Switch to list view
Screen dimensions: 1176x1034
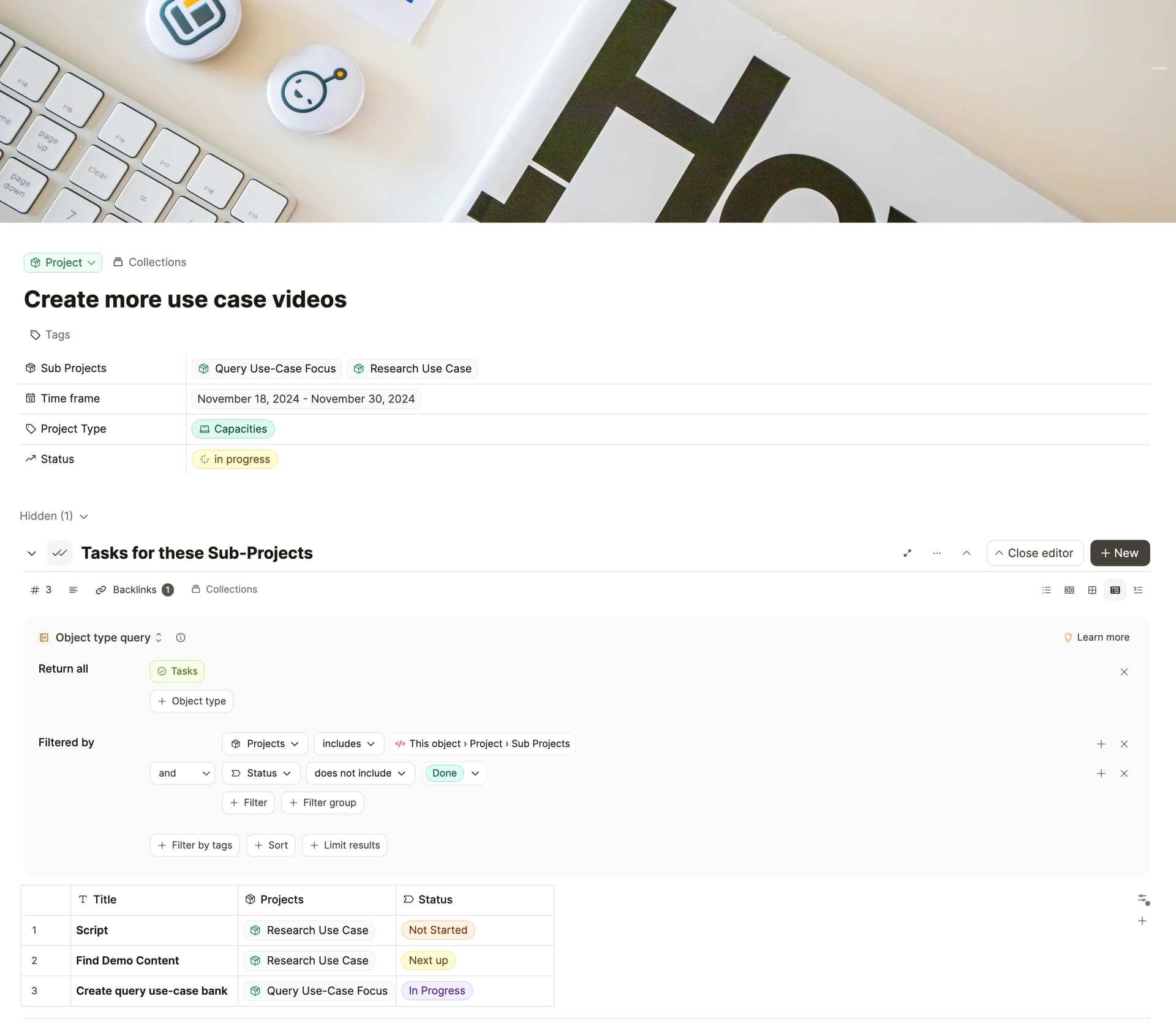coord(1046,591)
